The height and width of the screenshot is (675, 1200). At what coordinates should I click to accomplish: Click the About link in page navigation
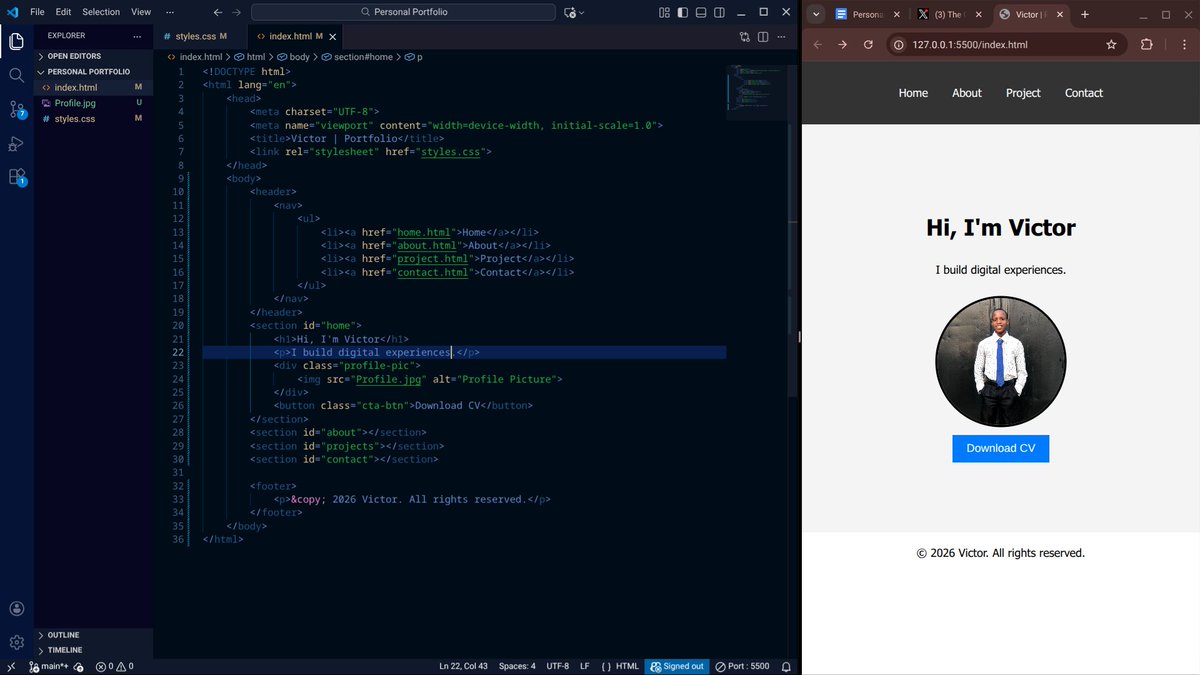(x=967, y=93)
